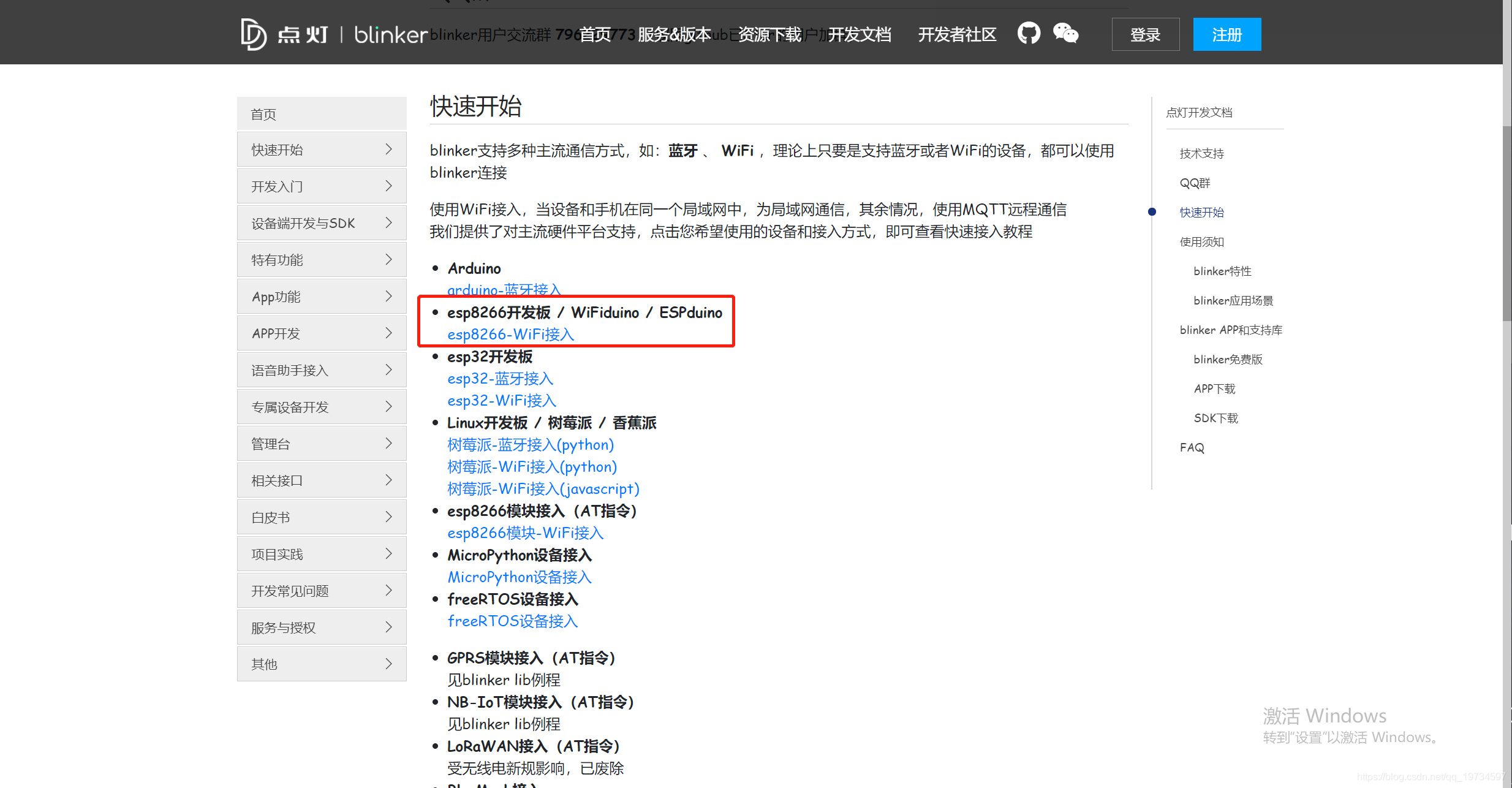
Task: Click the WeChat icon in the navigation bar
Action: coord(1066,34)
